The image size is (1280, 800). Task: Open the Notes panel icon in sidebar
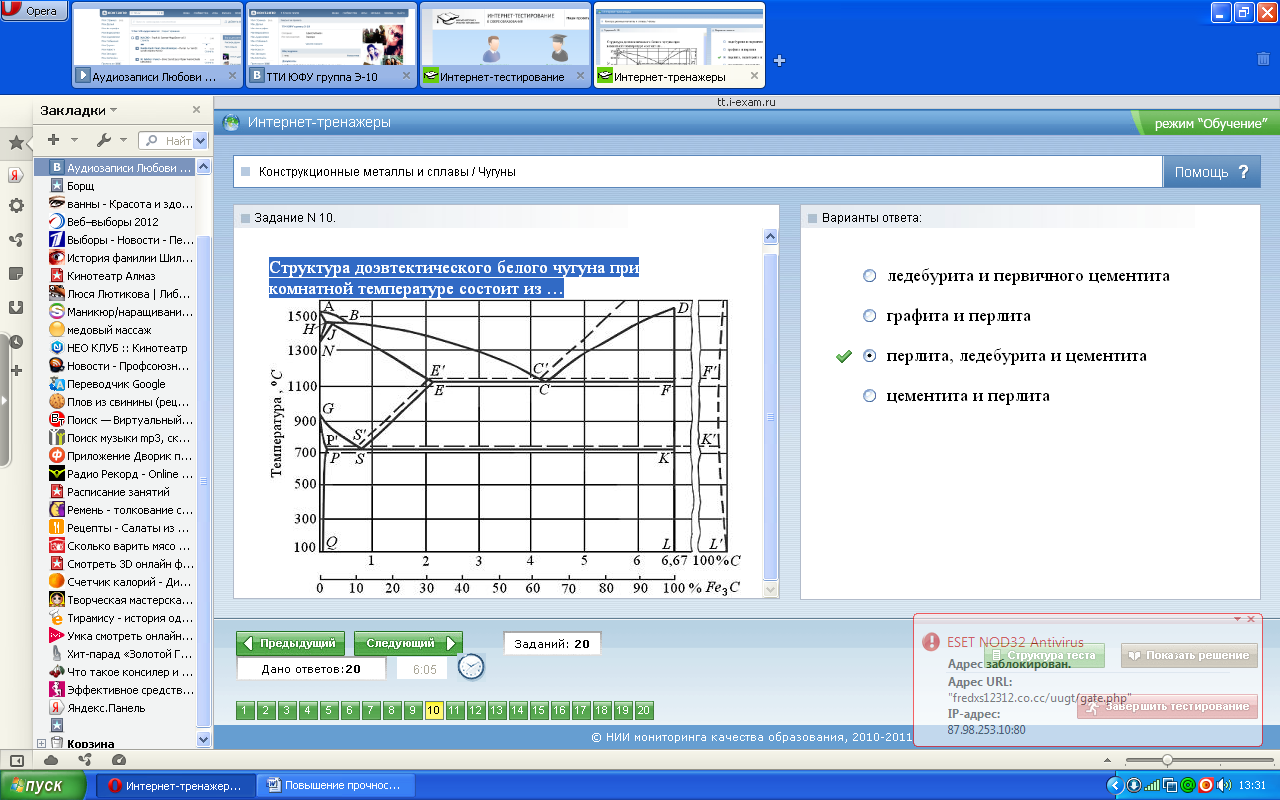click(x=16, y=273)
